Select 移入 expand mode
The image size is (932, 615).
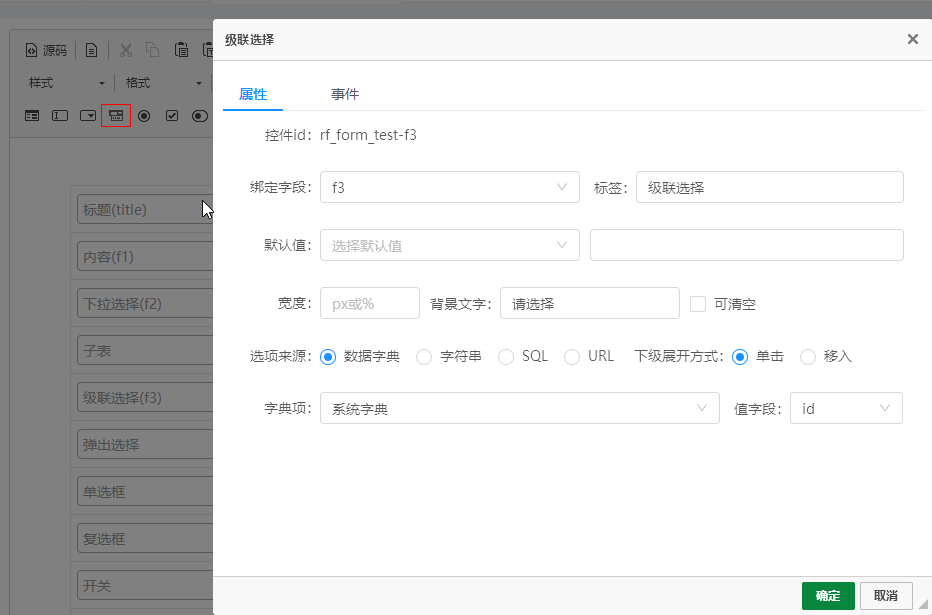(x=808, y=357)
